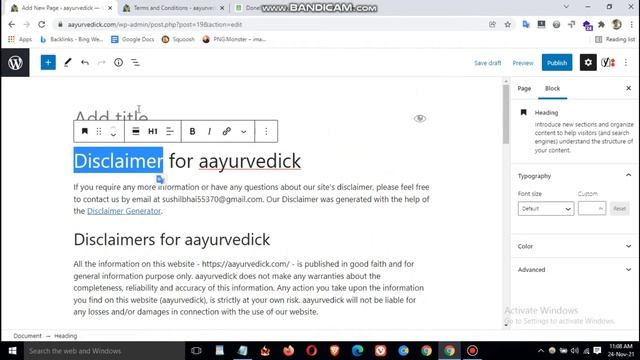Open Apps bookmark shortcut
The height and width of the screenshot is (360, 640).
(x=20, y=39)
